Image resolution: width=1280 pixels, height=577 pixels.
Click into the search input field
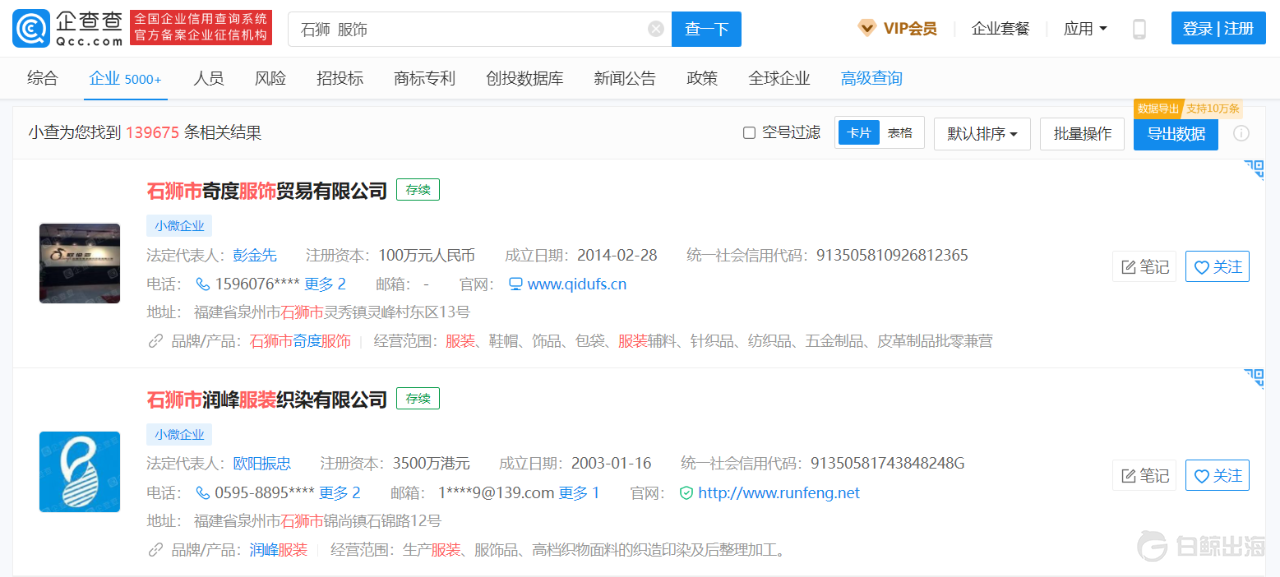pyautogui.click(x=470, y=29)
